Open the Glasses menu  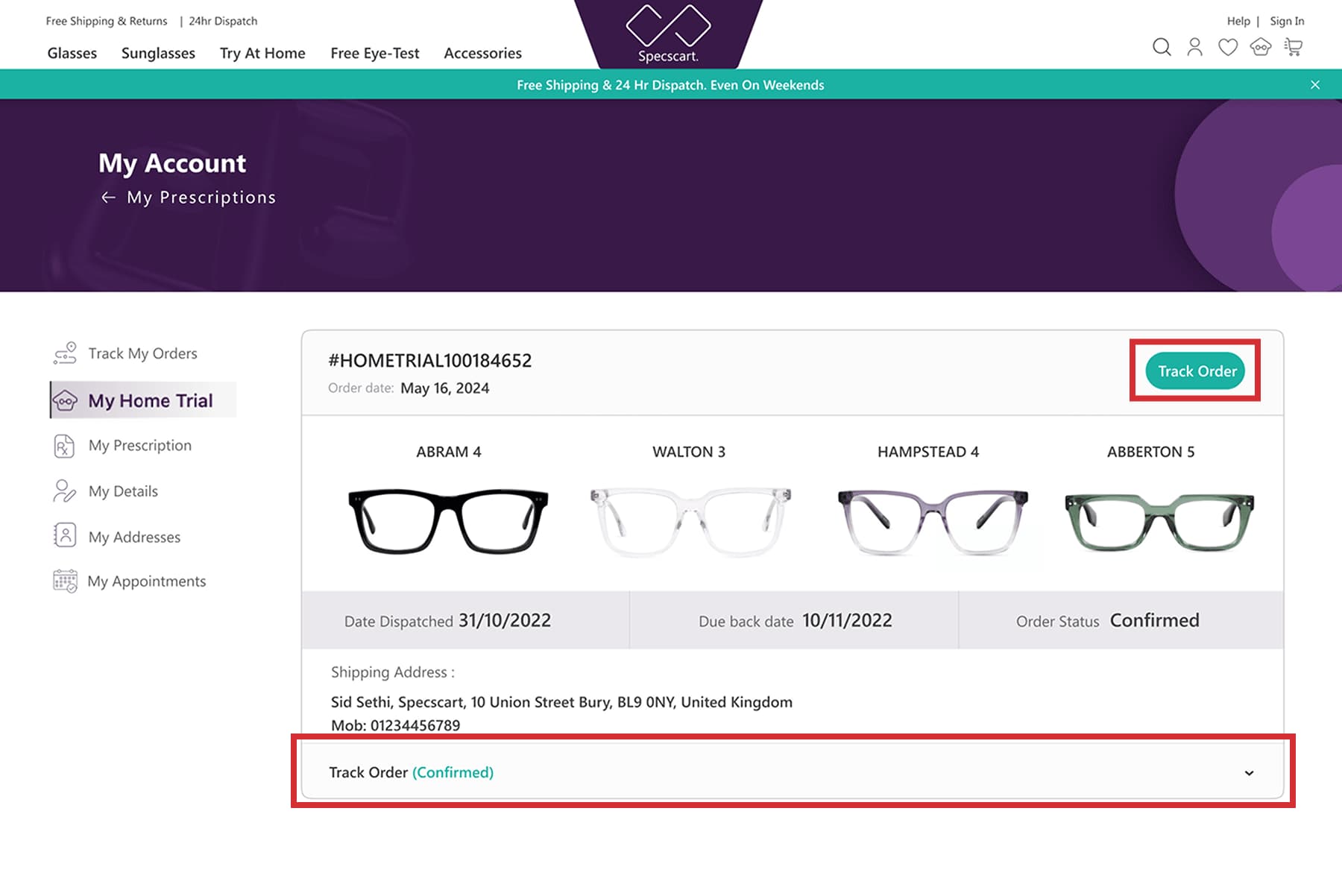pyautogui.click(x=72, y=53)
